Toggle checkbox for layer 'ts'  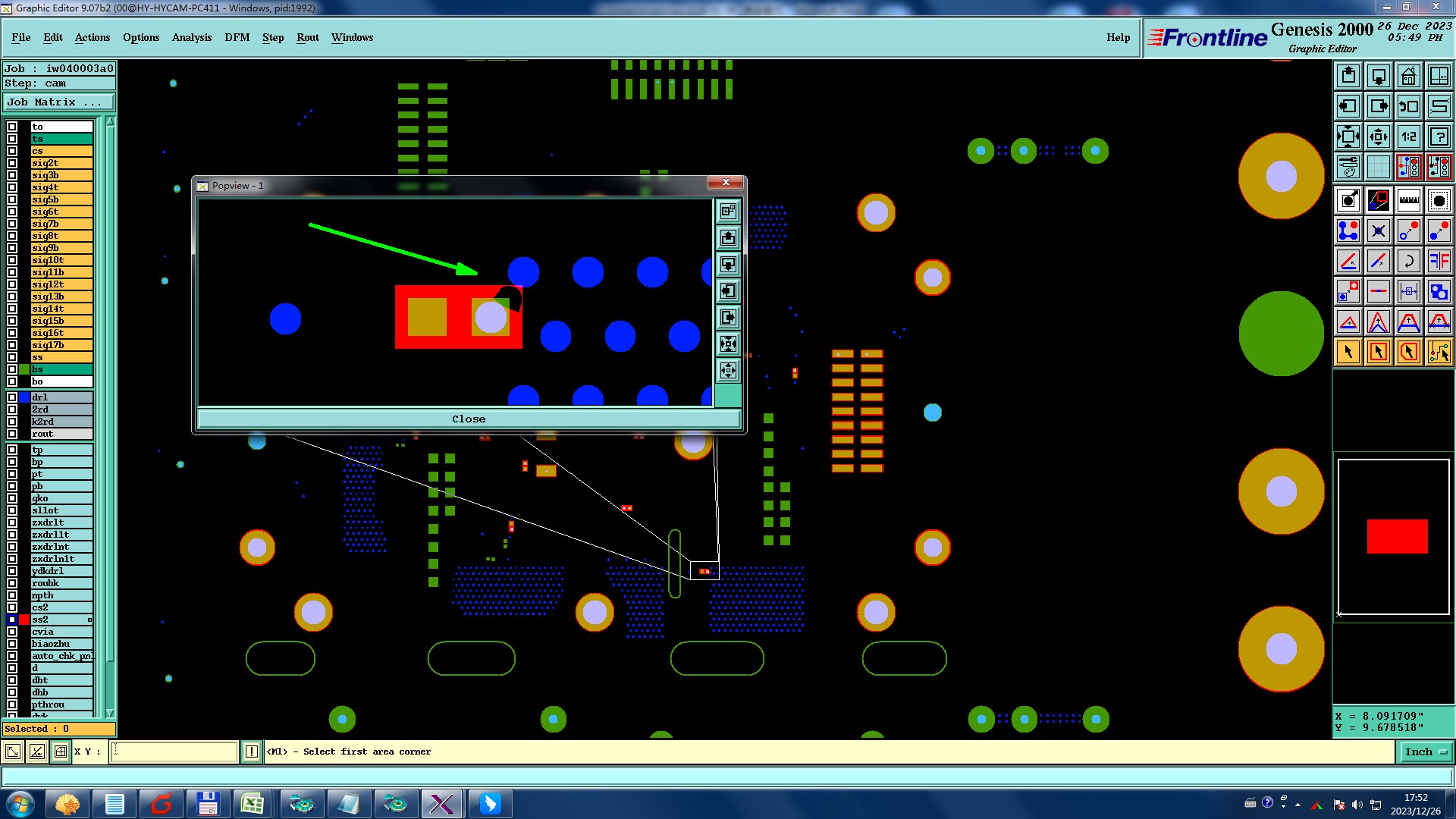coord(12,139)
